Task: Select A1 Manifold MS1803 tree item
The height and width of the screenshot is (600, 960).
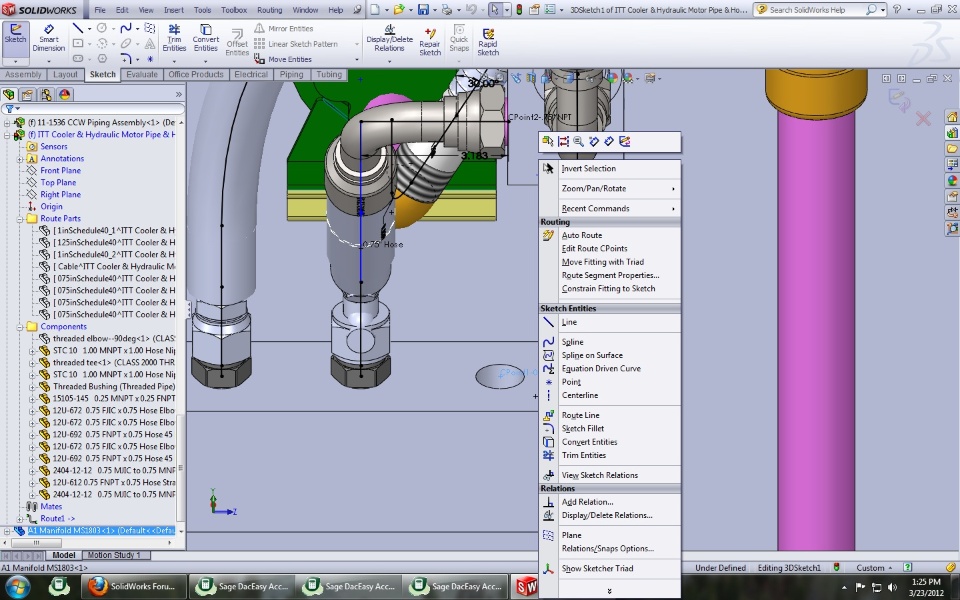Action: [101, 531]
